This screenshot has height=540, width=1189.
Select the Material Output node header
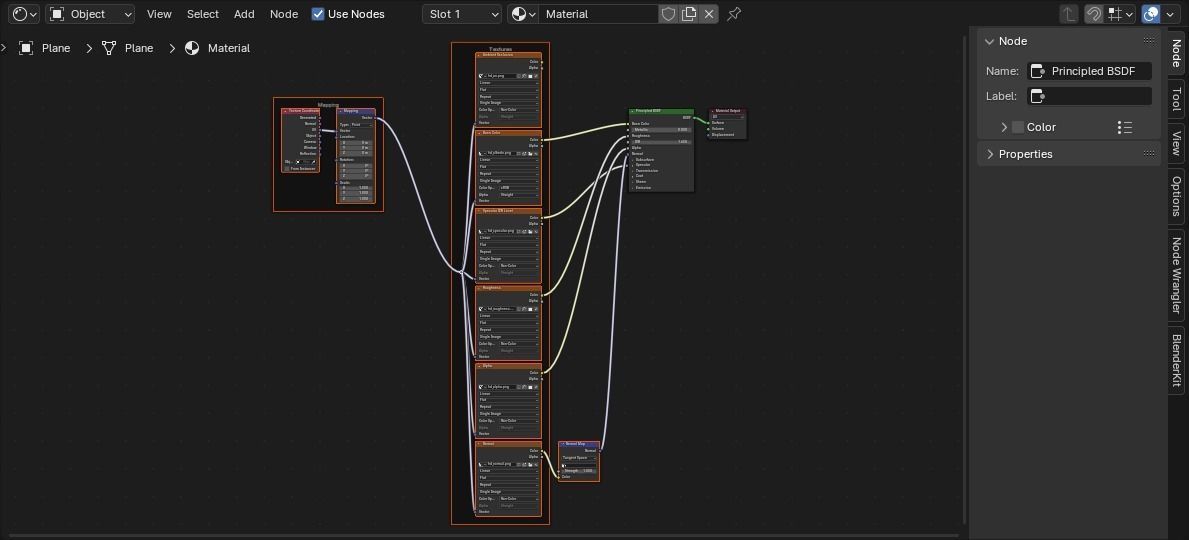727,111
